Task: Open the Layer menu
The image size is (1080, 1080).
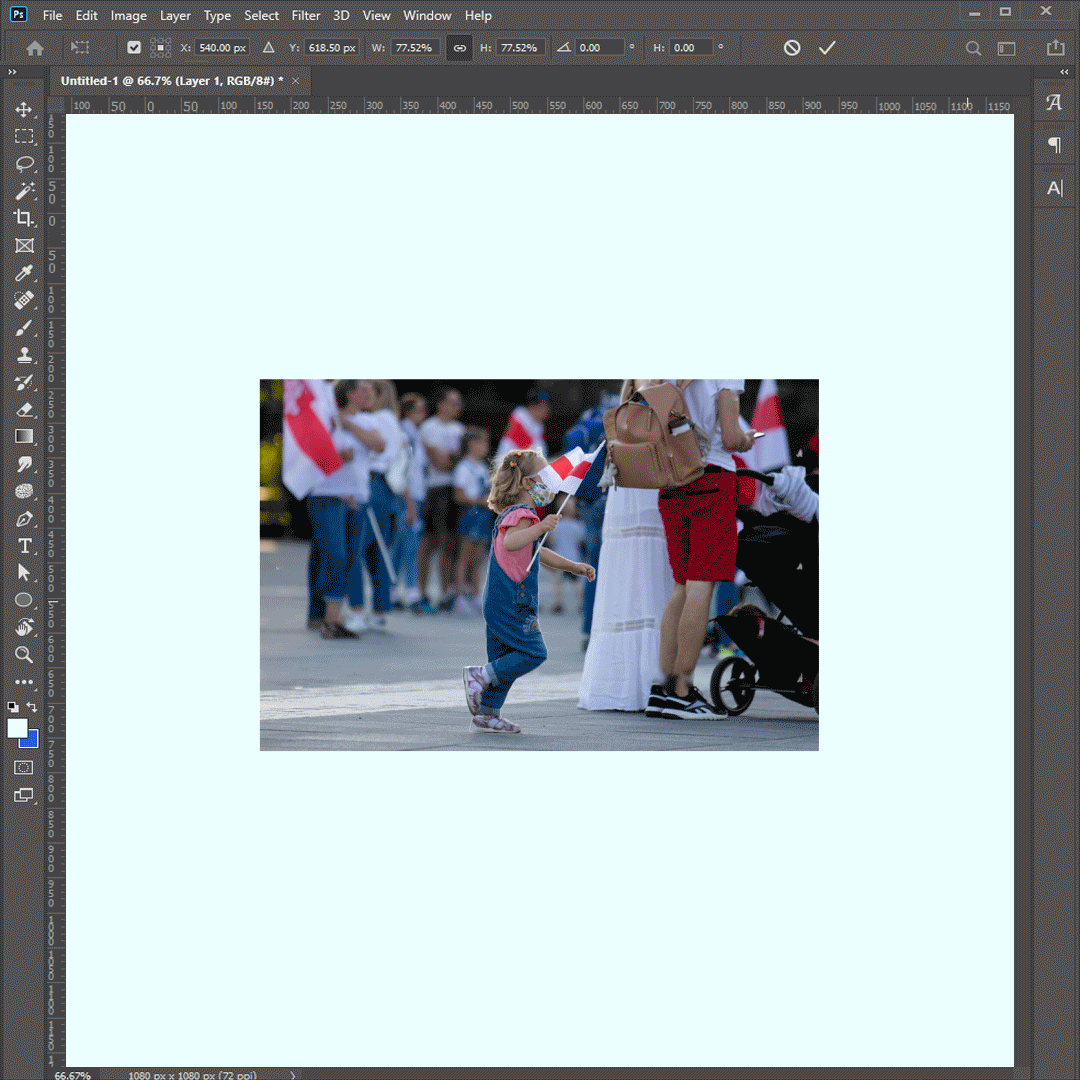Action: [175, 15]
